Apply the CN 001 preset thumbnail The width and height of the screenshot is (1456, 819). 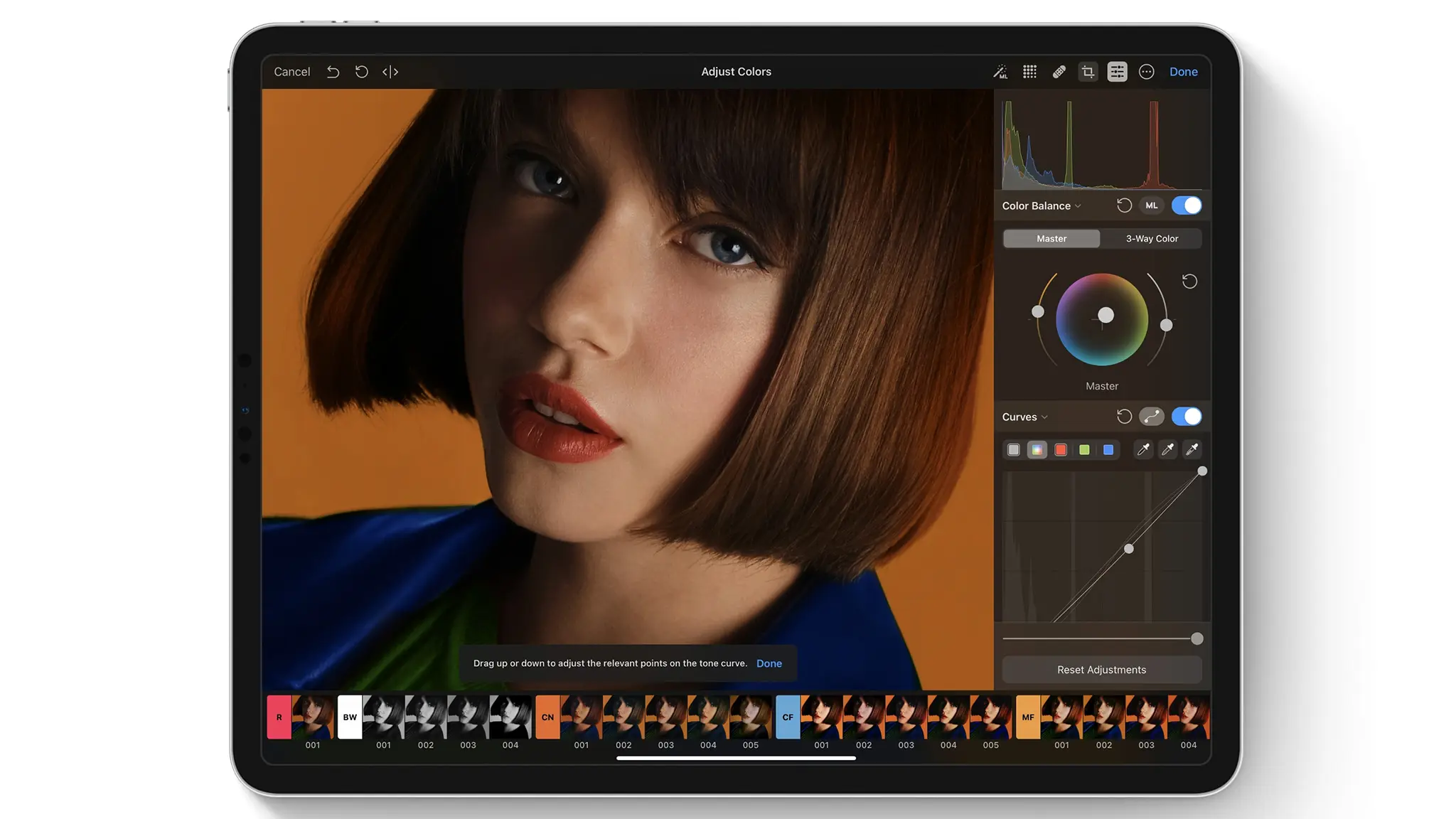[x=582, y=717]
